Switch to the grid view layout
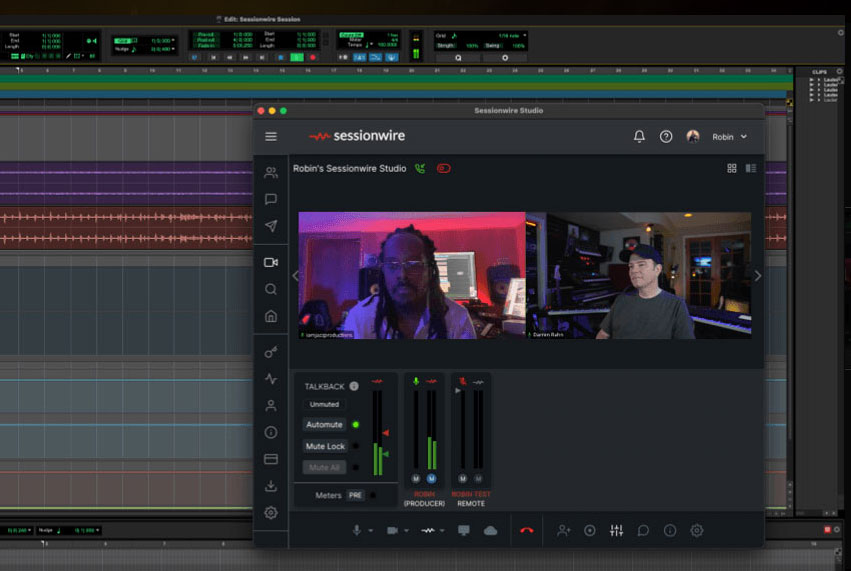851x571 pixels. tap(732, 168)
